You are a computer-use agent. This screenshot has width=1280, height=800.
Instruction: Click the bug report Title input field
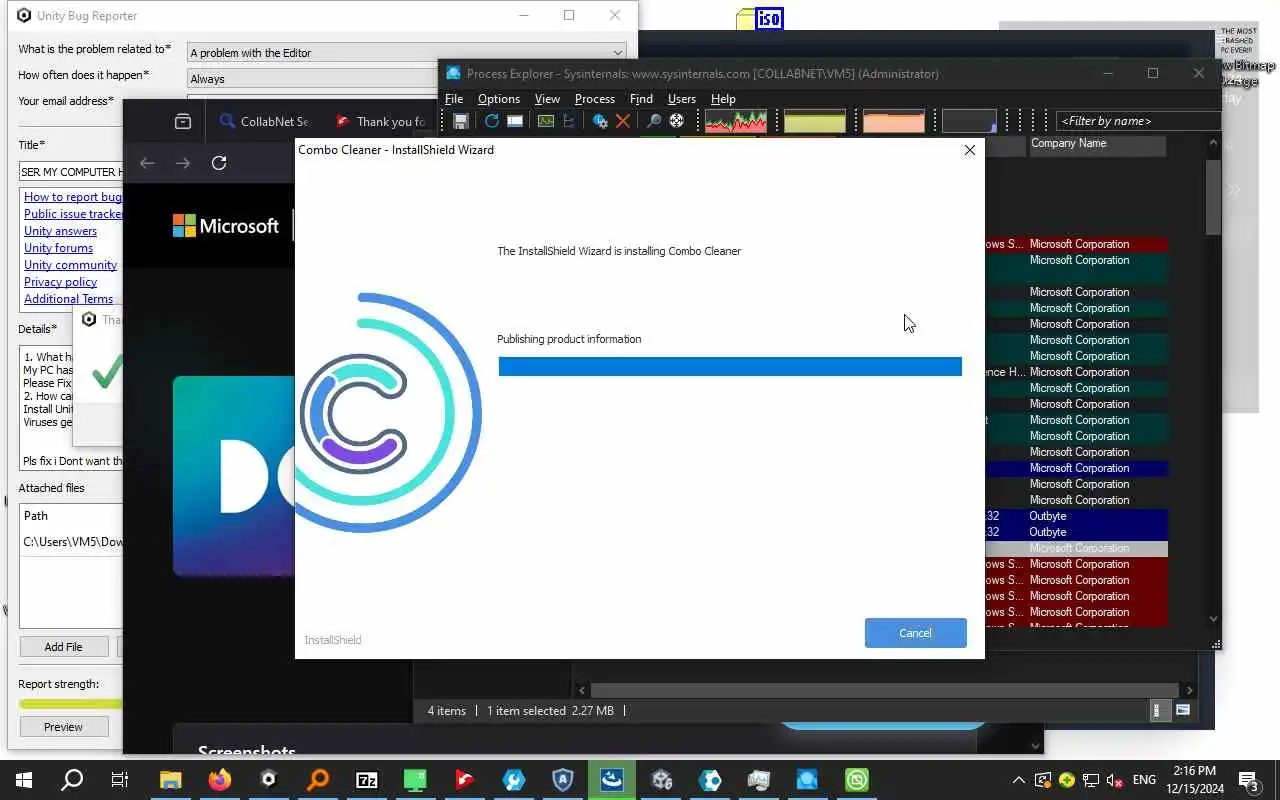coord(70,171)
